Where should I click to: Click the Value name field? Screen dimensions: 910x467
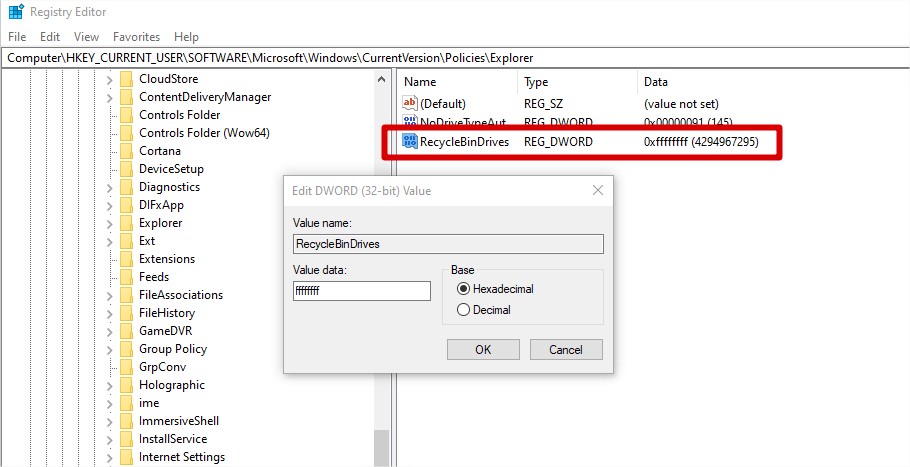tap(448, 244)
